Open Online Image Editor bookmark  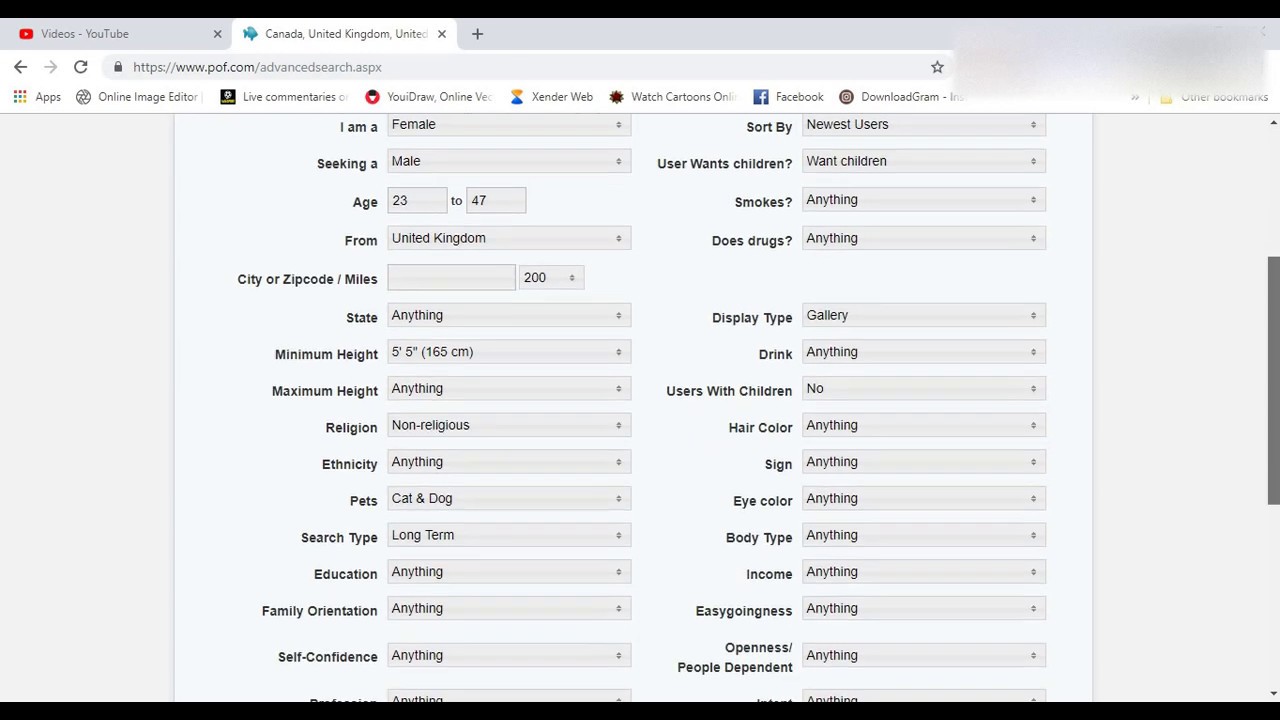[139, 97]
